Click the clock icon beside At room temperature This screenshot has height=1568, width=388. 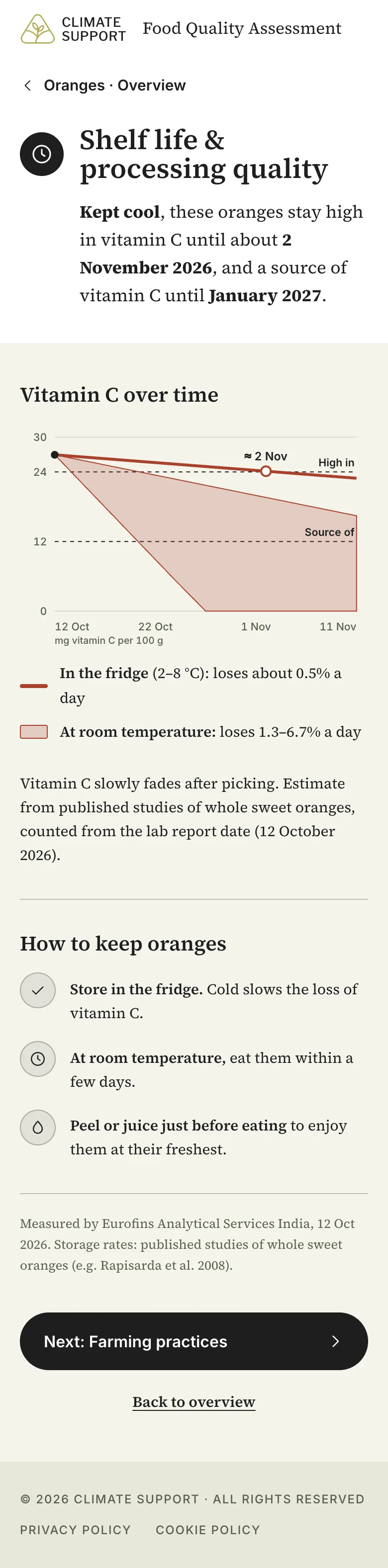point(38,1059)
